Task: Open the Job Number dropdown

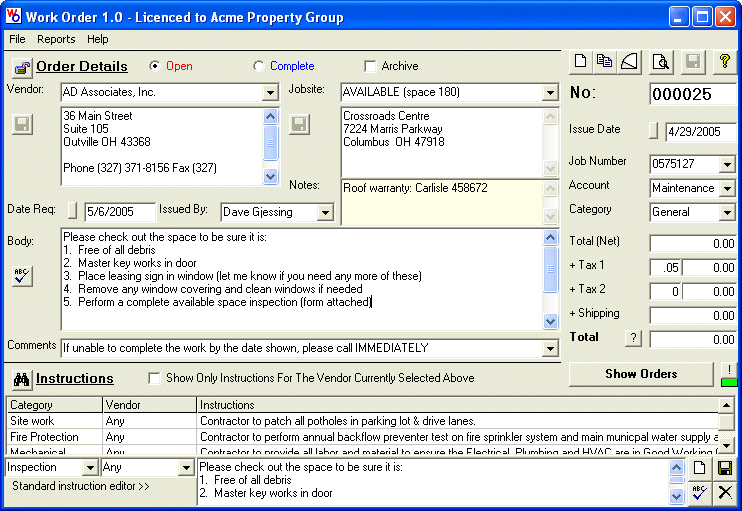Action: (x=727, y=165)
